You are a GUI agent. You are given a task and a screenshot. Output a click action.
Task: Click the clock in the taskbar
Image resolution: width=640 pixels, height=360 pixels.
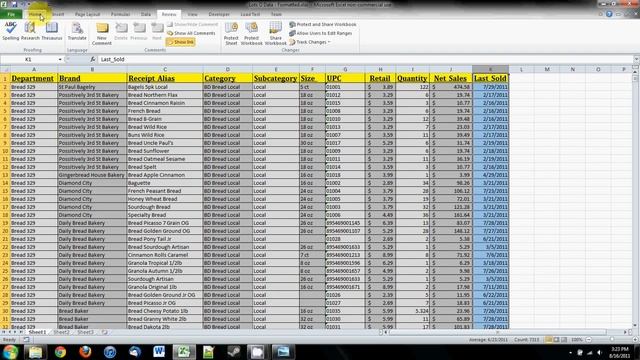point(620,352)
